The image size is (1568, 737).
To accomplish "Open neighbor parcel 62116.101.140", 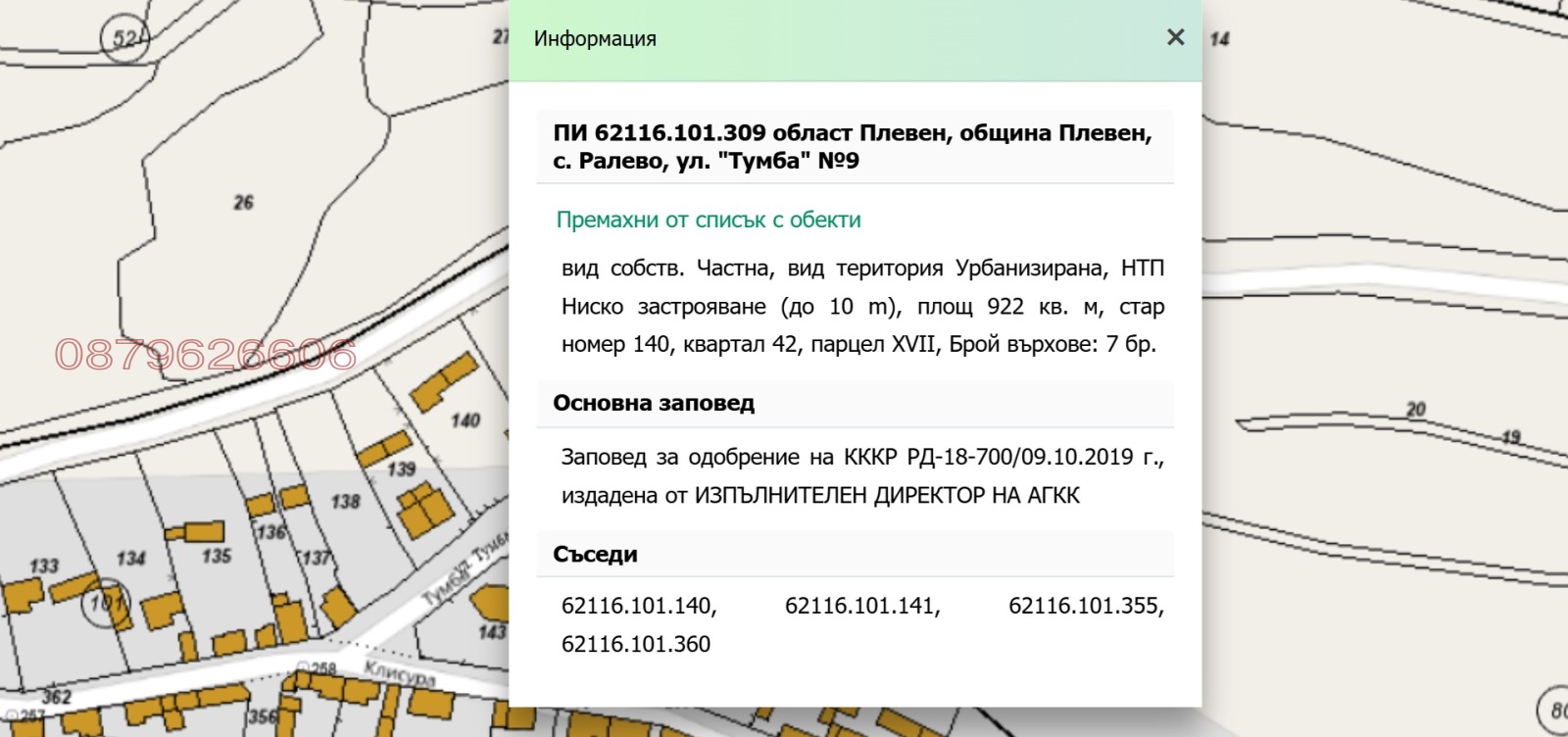I will coord(638,606).
